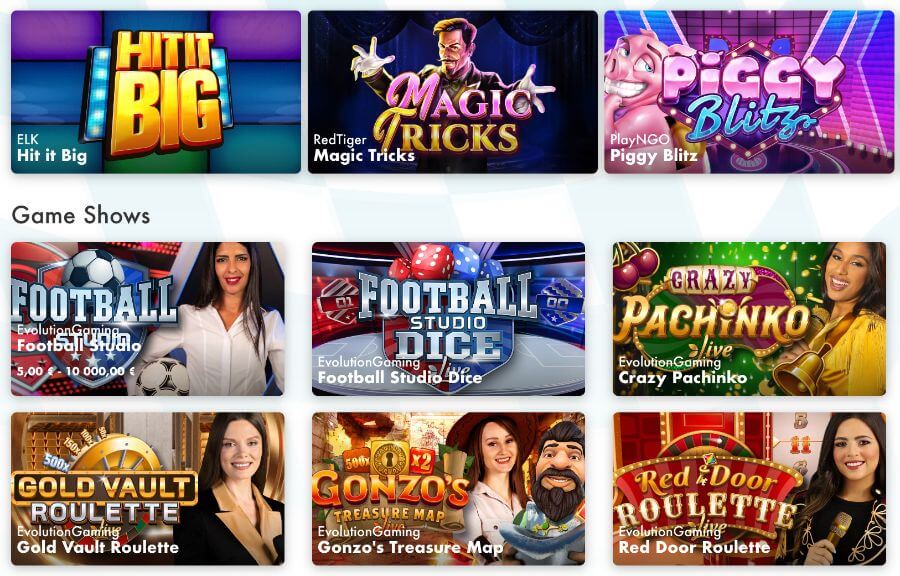Select the Football Studio Dice tile
Image resolution: width=900 pixels, height=576 pixels.
[448, 319]
